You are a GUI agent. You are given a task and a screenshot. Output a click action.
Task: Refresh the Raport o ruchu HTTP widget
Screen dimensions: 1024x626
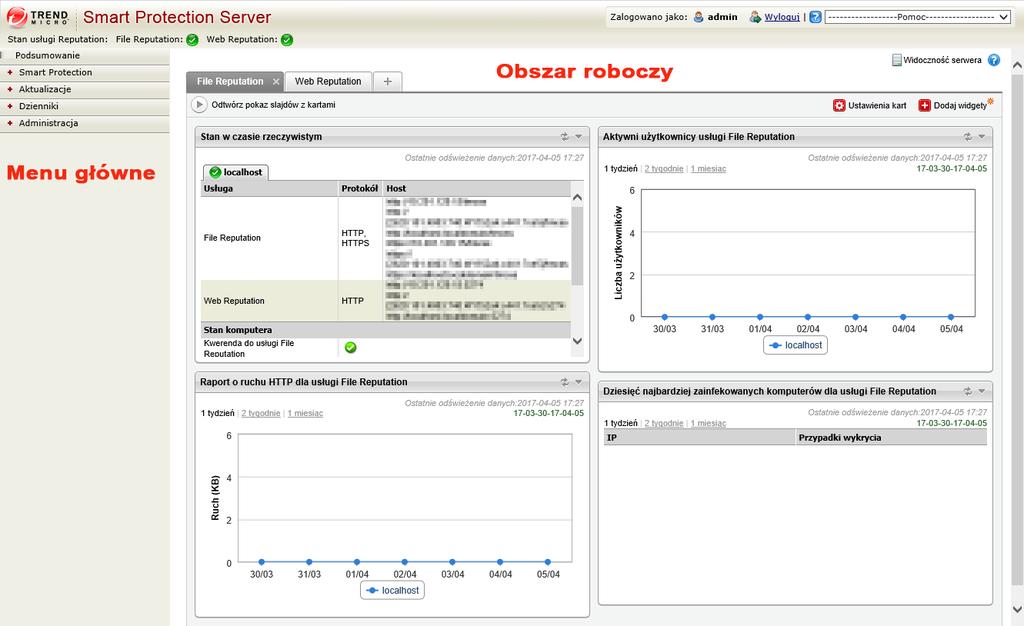point(564,382)
